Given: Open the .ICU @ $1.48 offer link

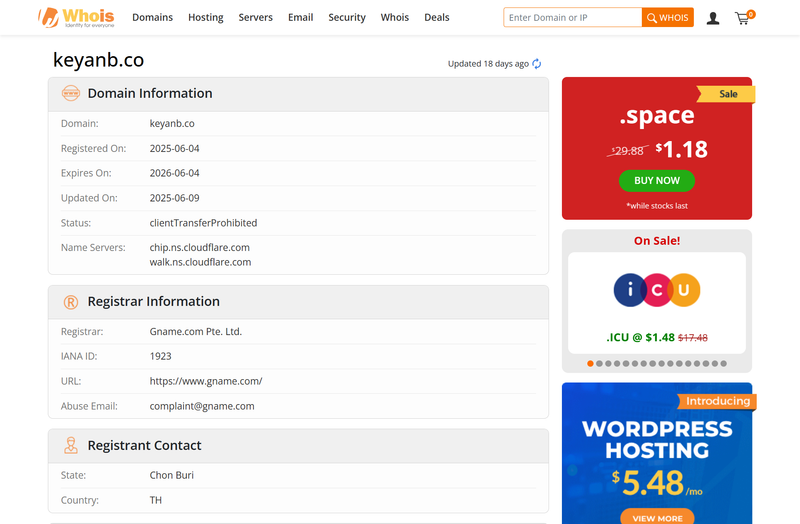Looking at the screenshot, I should click(x=657, y=337).
